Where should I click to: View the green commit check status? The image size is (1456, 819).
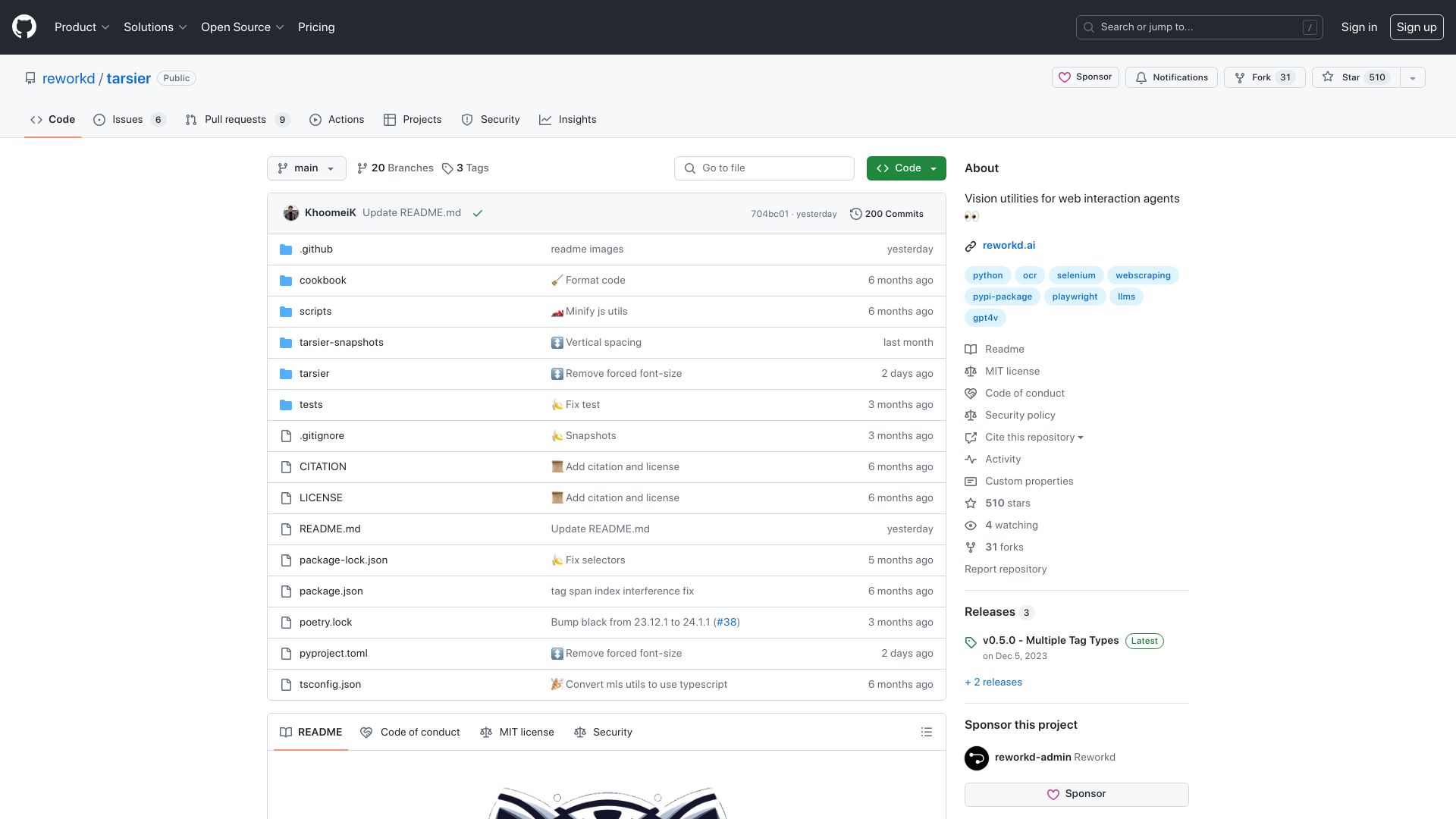(x=478, y=213)
